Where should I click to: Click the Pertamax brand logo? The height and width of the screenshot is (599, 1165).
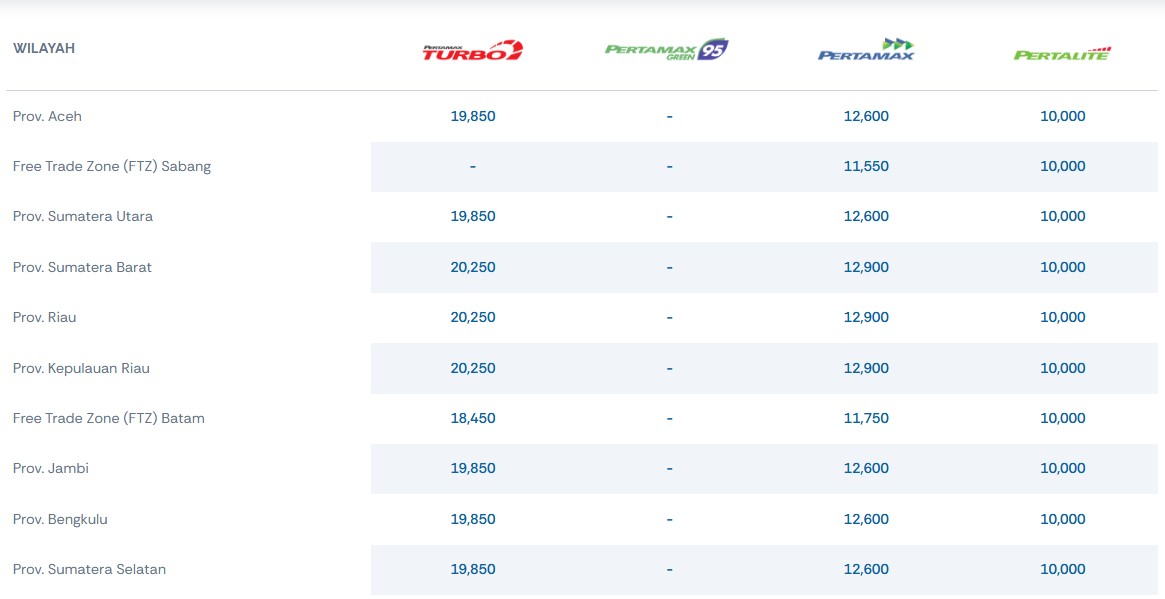(866, 49)
